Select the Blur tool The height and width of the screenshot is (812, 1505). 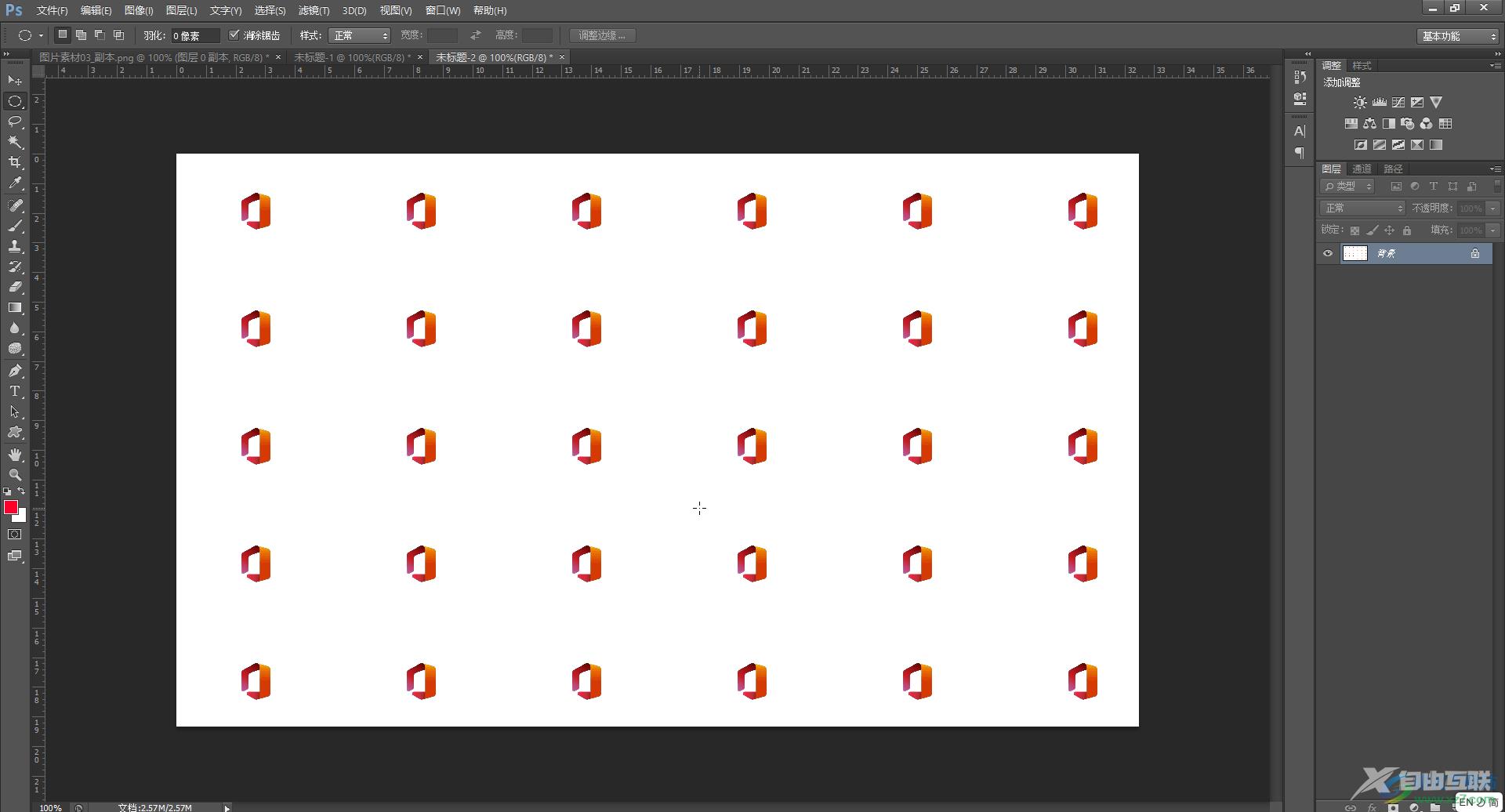click(x=15, y=328)
